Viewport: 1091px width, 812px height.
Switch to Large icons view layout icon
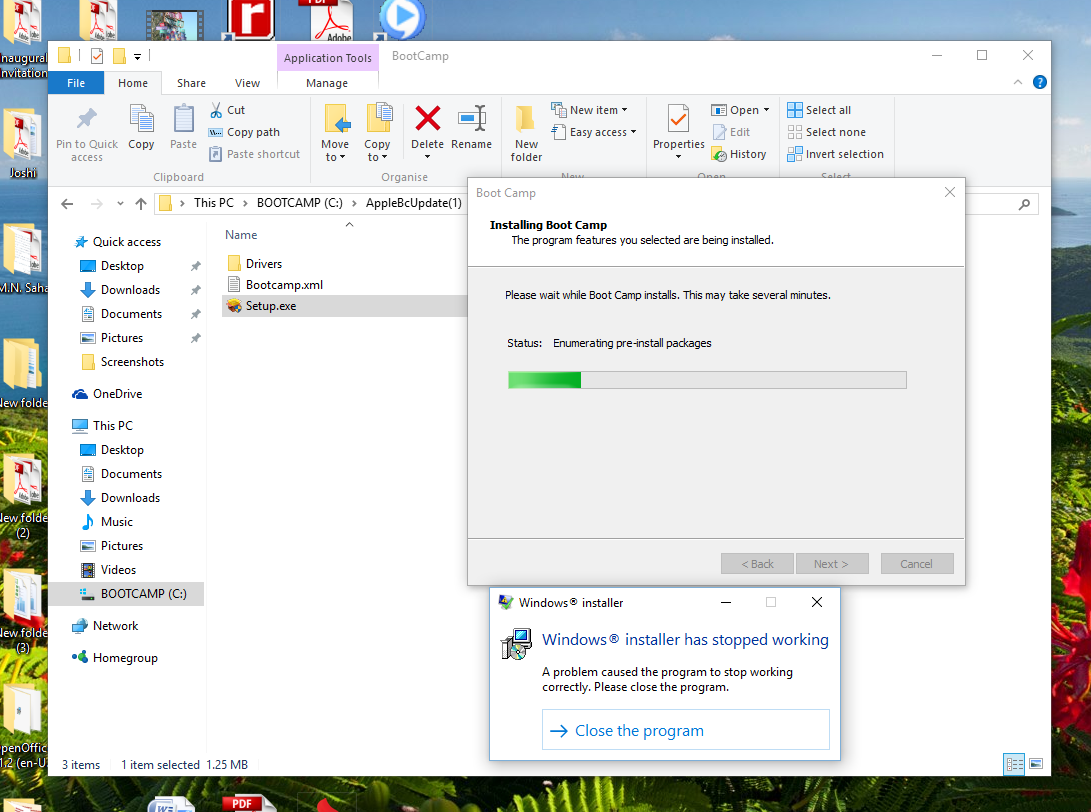pos(1036,764)
